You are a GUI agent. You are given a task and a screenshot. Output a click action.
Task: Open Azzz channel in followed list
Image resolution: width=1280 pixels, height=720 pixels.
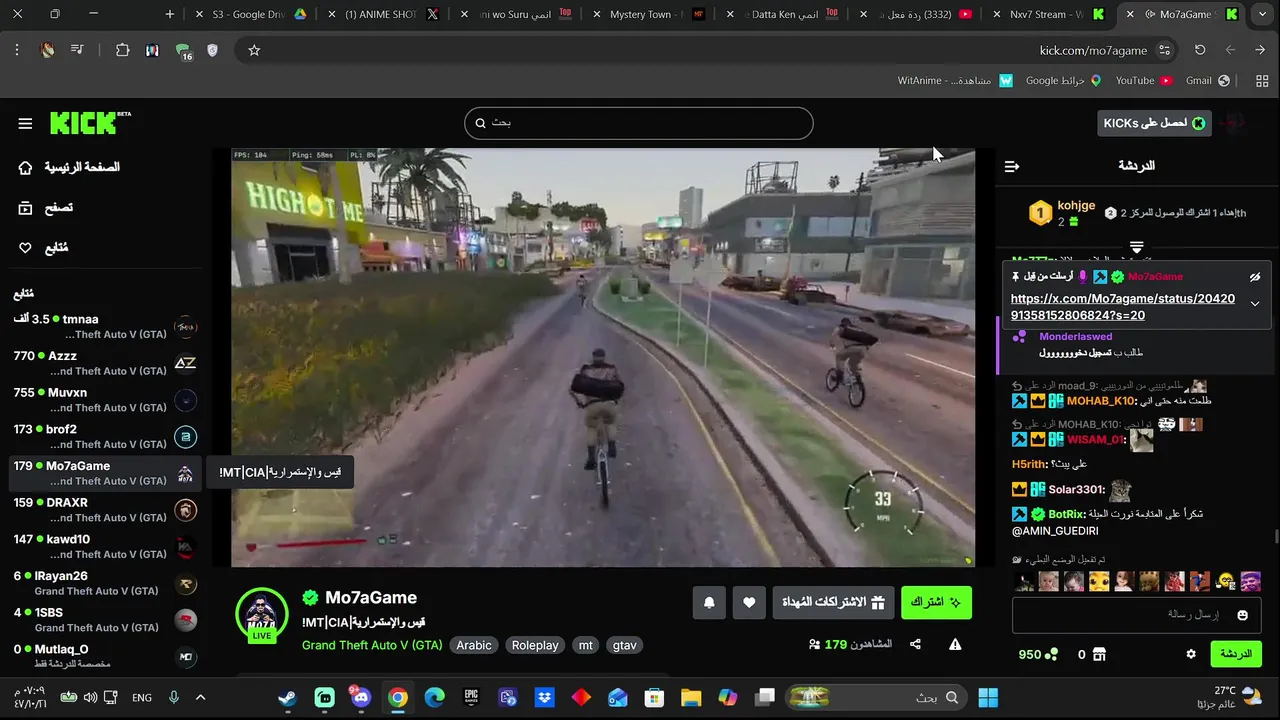105,363
